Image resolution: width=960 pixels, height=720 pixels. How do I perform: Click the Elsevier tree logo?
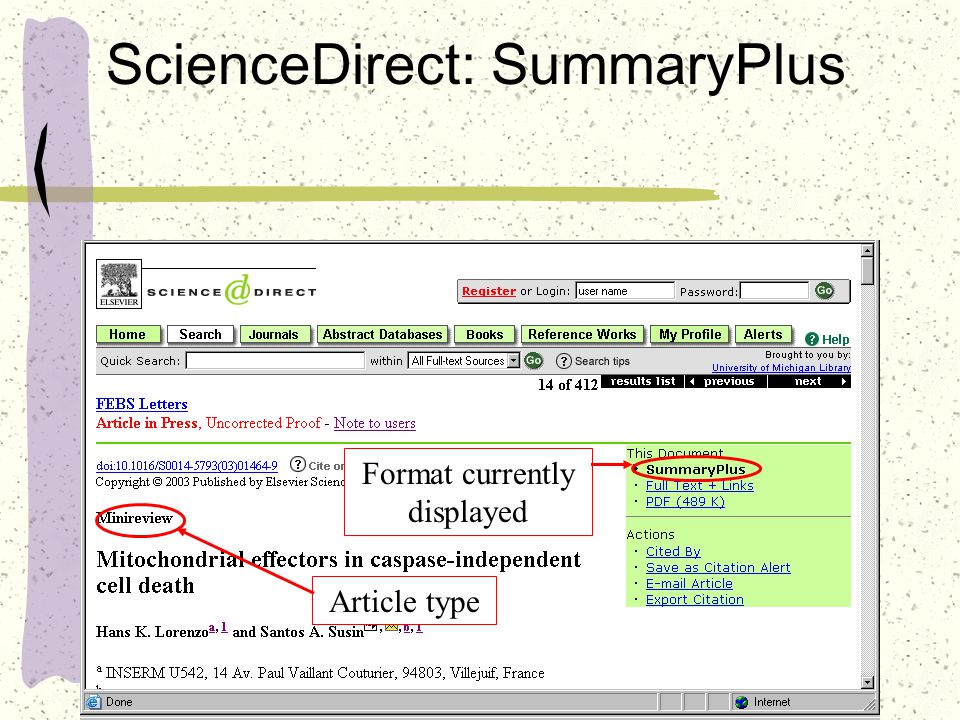tap(119, 283)
